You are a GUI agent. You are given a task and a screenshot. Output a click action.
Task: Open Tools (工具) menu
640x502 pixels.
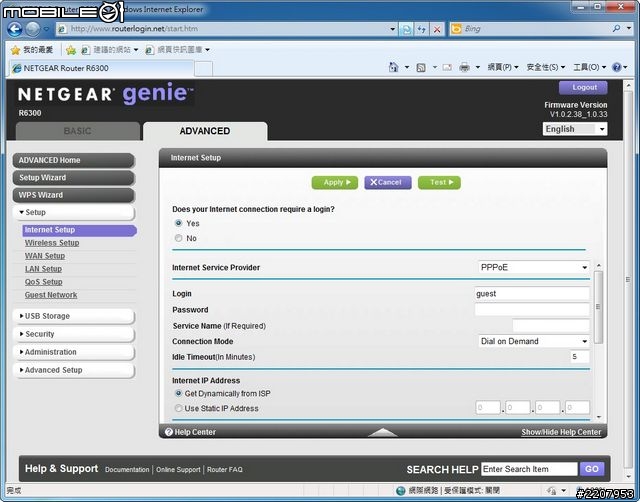tap(589, 67)
